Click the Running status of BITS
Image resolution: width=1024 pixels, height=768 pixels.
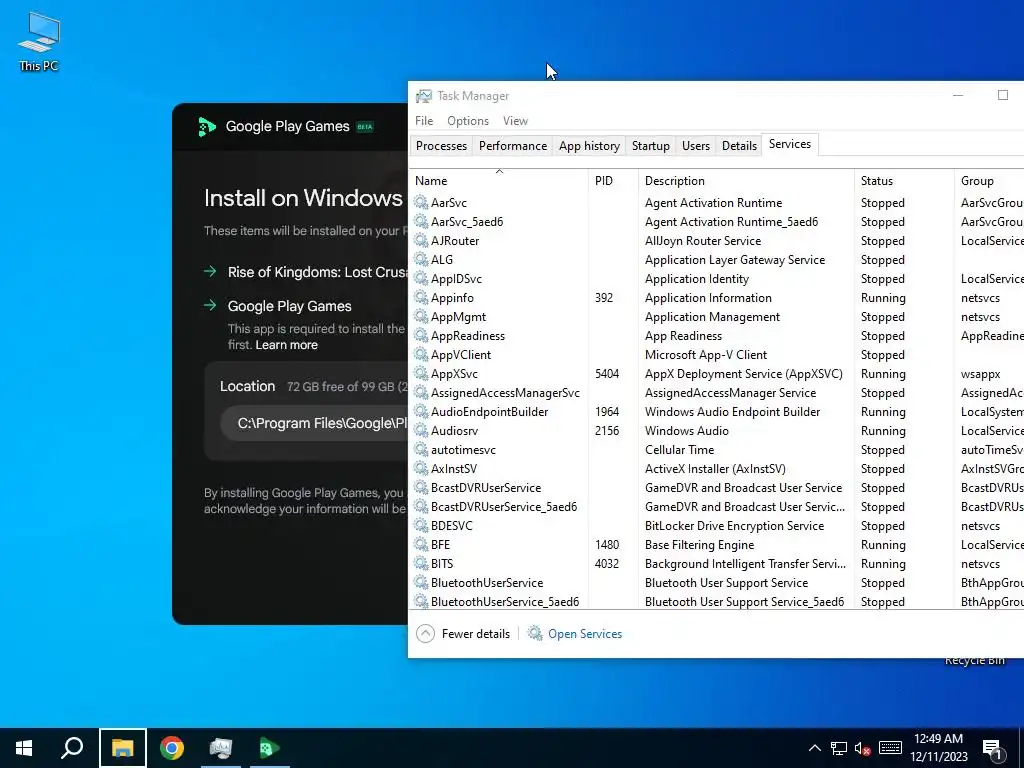click(883, 564)
